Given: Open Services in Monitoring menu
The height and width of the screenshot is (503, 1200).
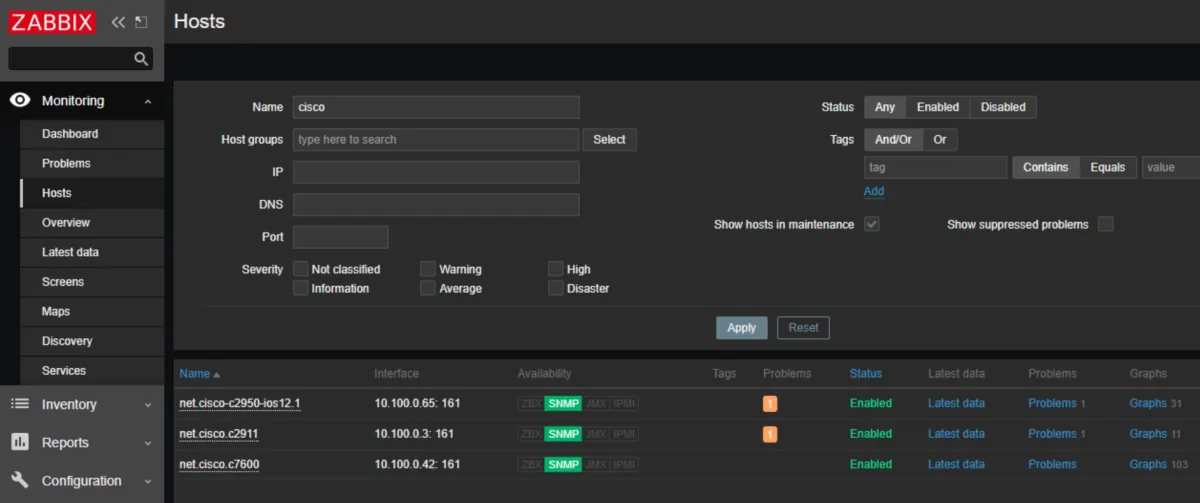Looking at the screenshot, I should [91, 370].
